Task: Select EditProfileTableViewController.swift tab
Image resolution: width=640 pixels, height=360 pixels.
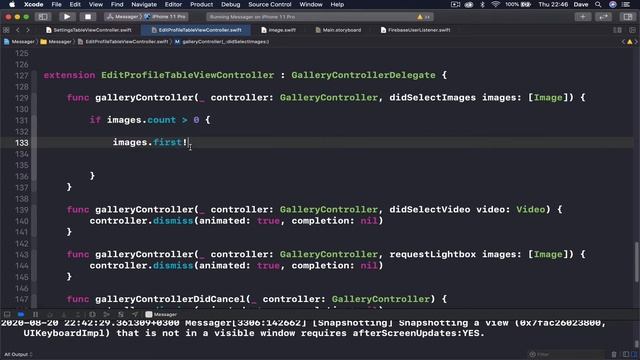Action: point(196,30)
